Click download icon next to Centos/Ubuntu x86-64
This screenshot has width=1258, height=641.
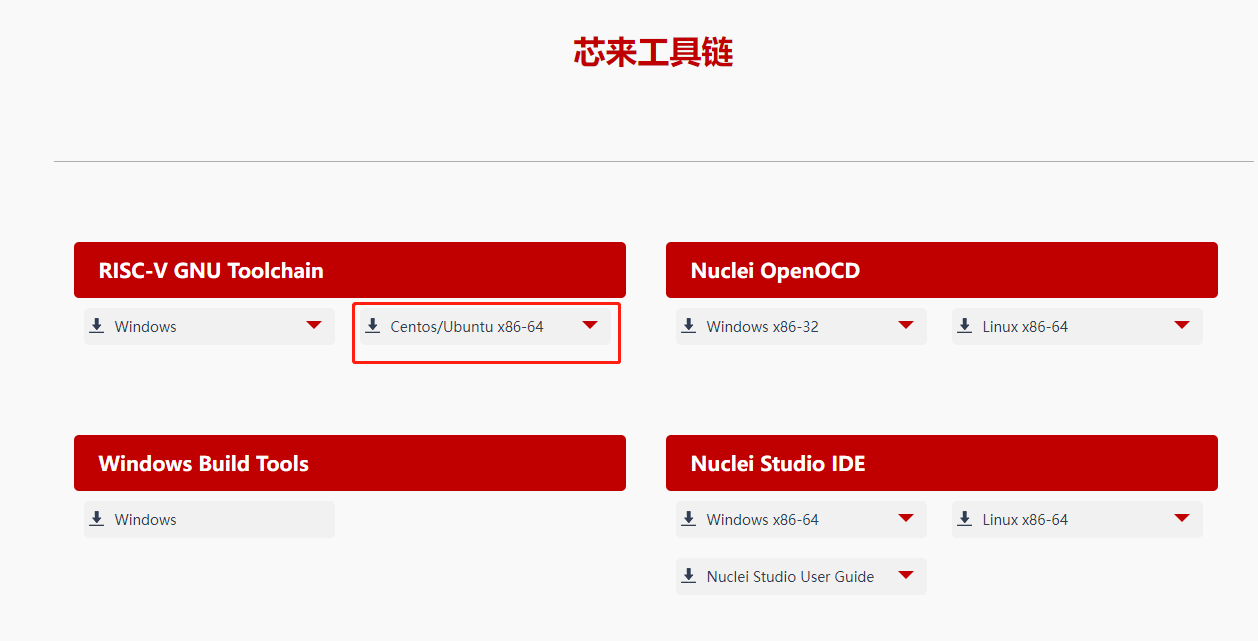coord(373,326)
